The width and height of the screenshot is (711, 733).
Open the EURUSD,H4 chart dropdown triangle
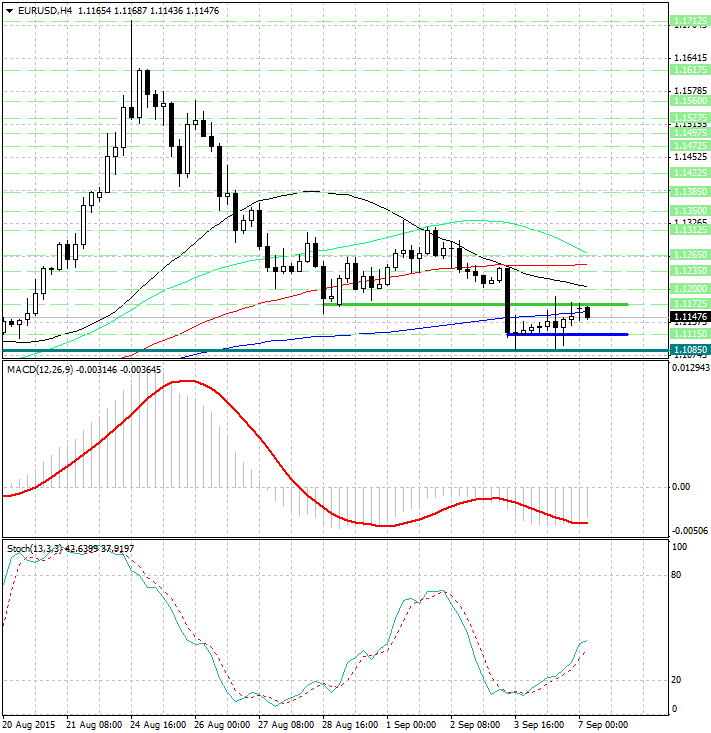[x=9, y=11]
